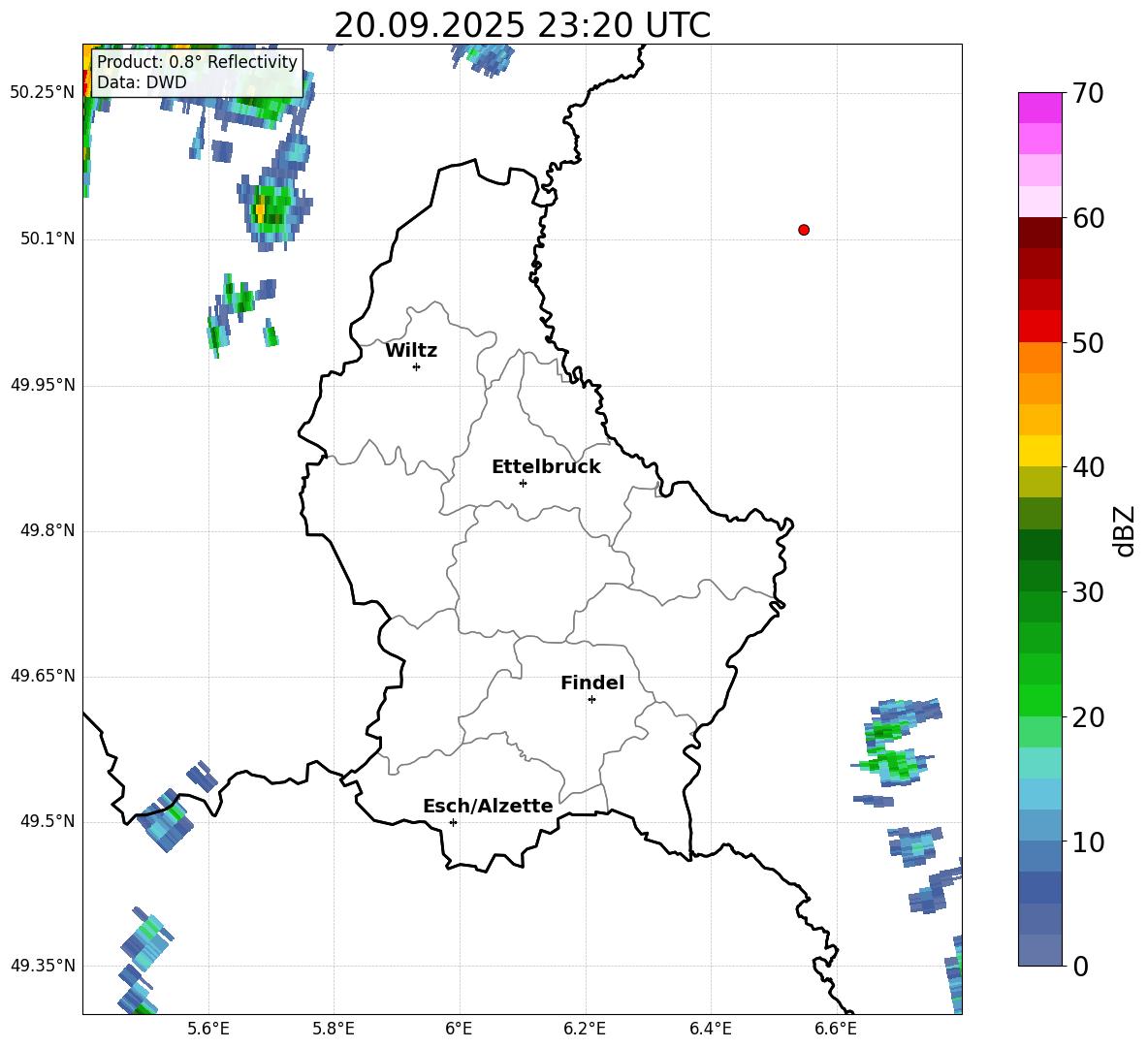Click the 49.95°N latitude label
Image resolution: width=1148 pixels, height=1048 pixels.
click(x=43, y=385)
